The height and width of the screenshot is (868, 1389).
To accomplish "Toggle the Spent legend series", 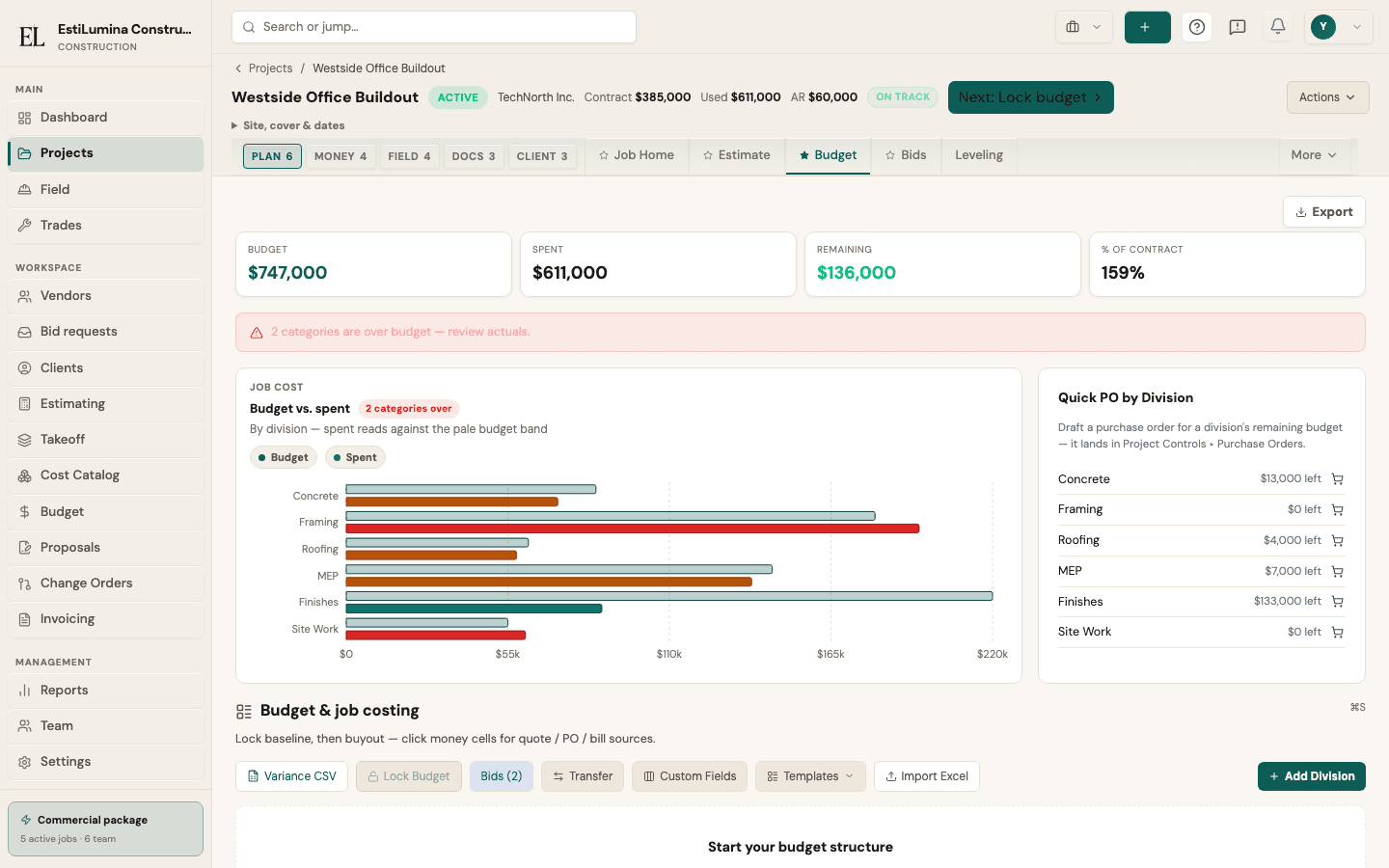I will click(x=355, y=457).
